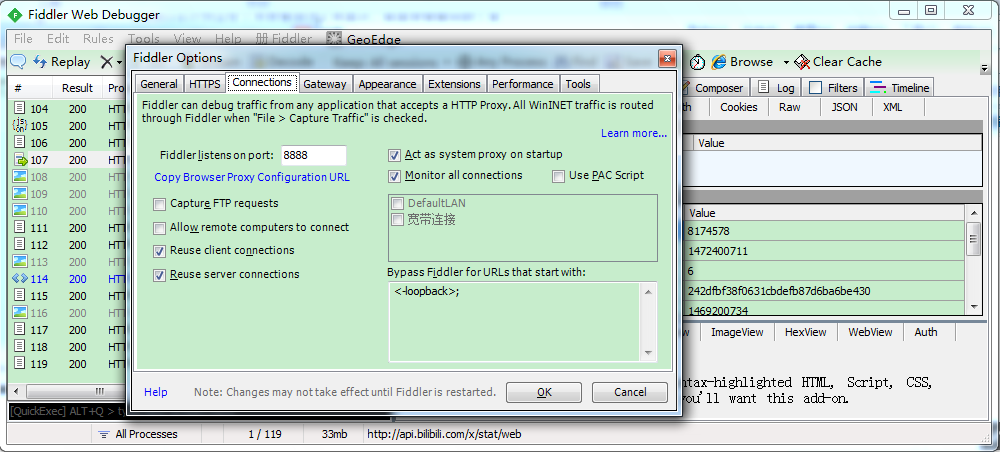Click the 宽带连接 checkbox
This screenshot has height=452, width=1000.
pos(397,220)
